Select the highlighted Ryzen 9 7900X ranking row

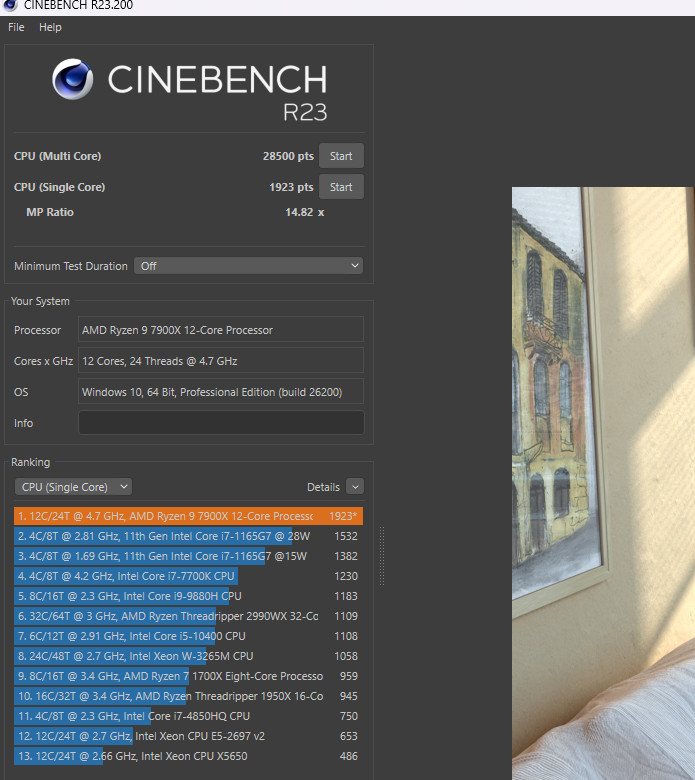[x=188, y=516]
